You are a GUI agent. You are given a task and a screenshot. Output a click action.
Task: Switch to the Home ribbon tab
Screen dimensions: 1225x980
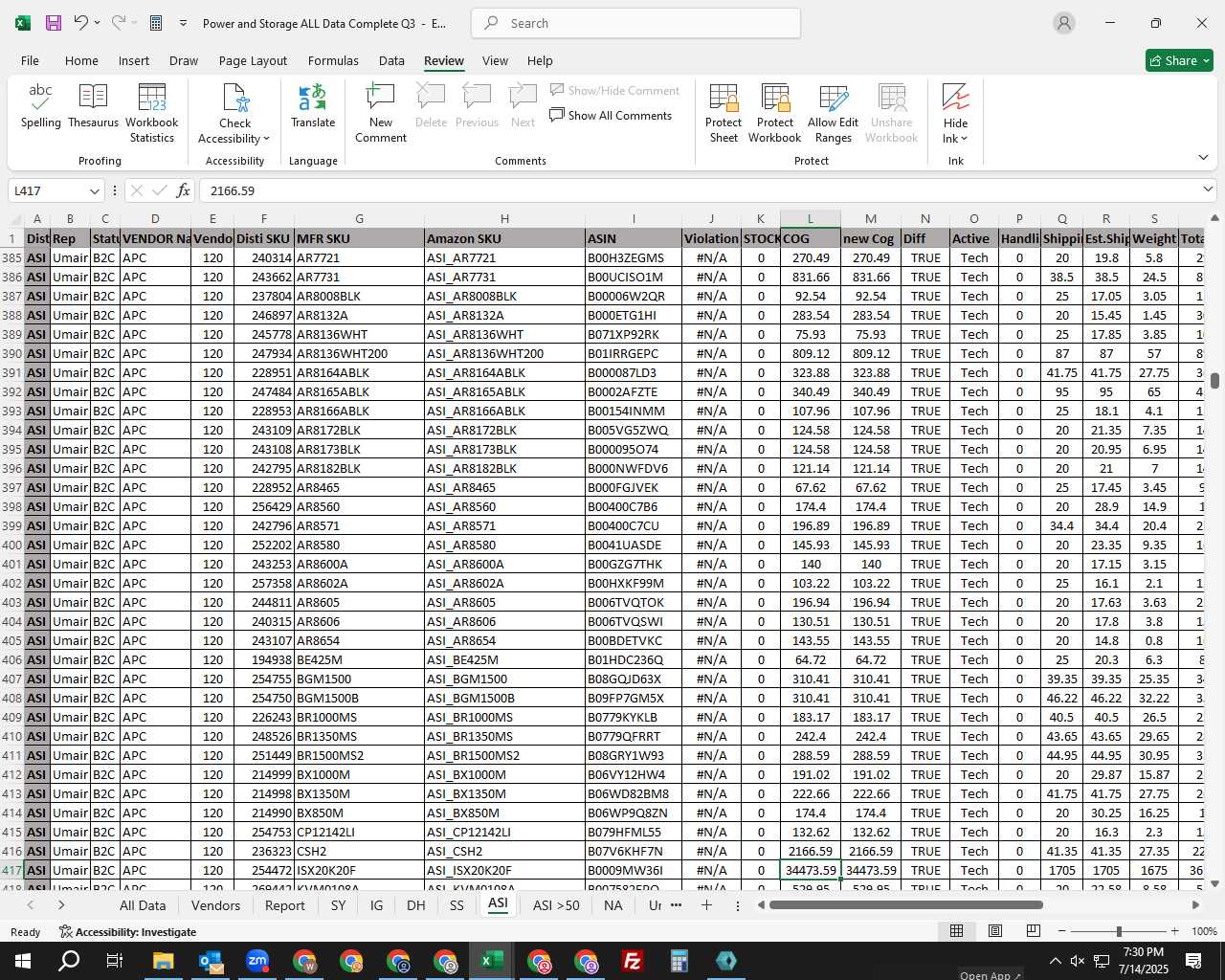[81, 60]
